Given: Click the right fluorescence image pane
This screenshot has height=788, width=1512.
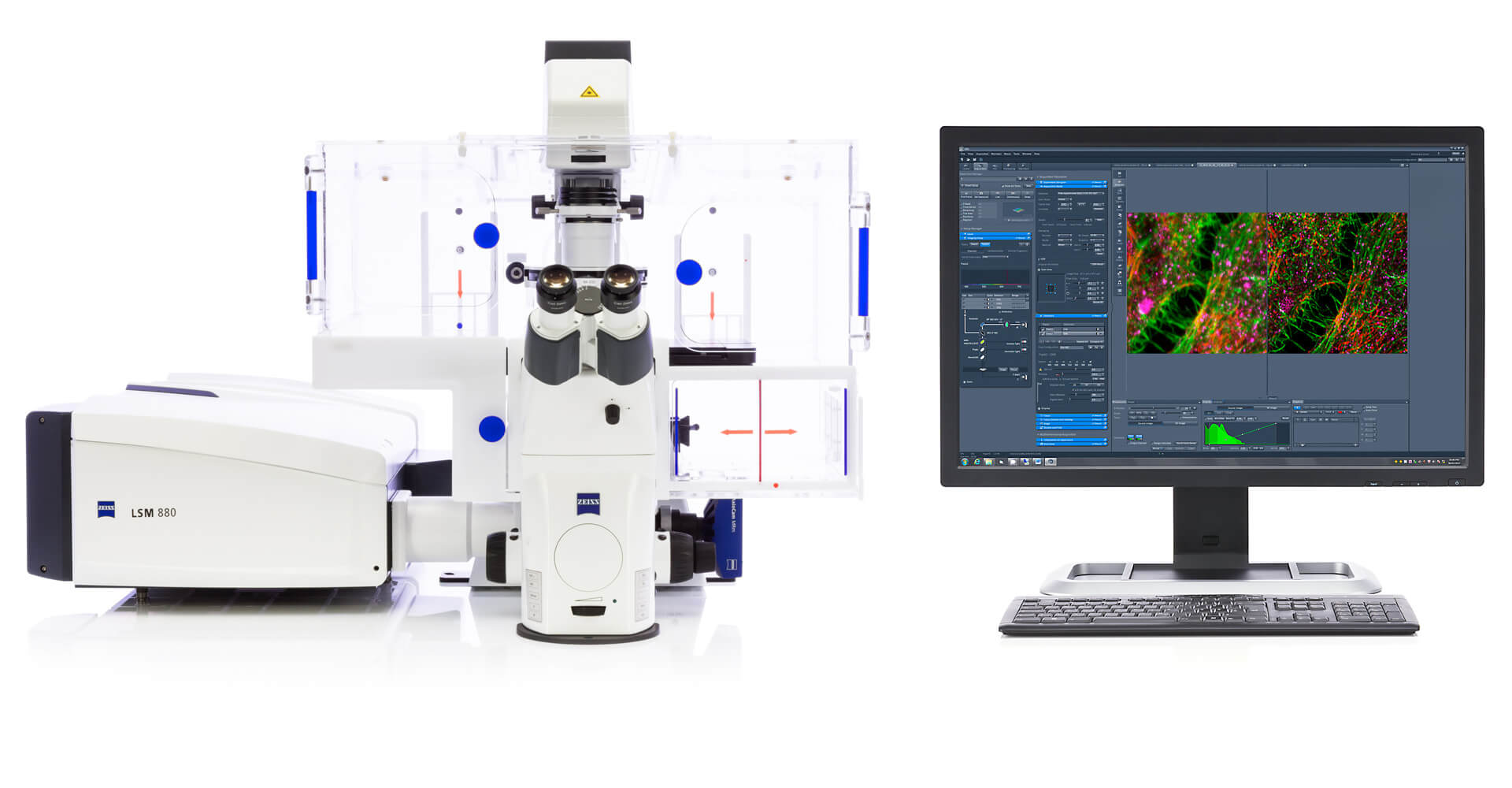Looking at the screenshot, I should pos(1337,283).
